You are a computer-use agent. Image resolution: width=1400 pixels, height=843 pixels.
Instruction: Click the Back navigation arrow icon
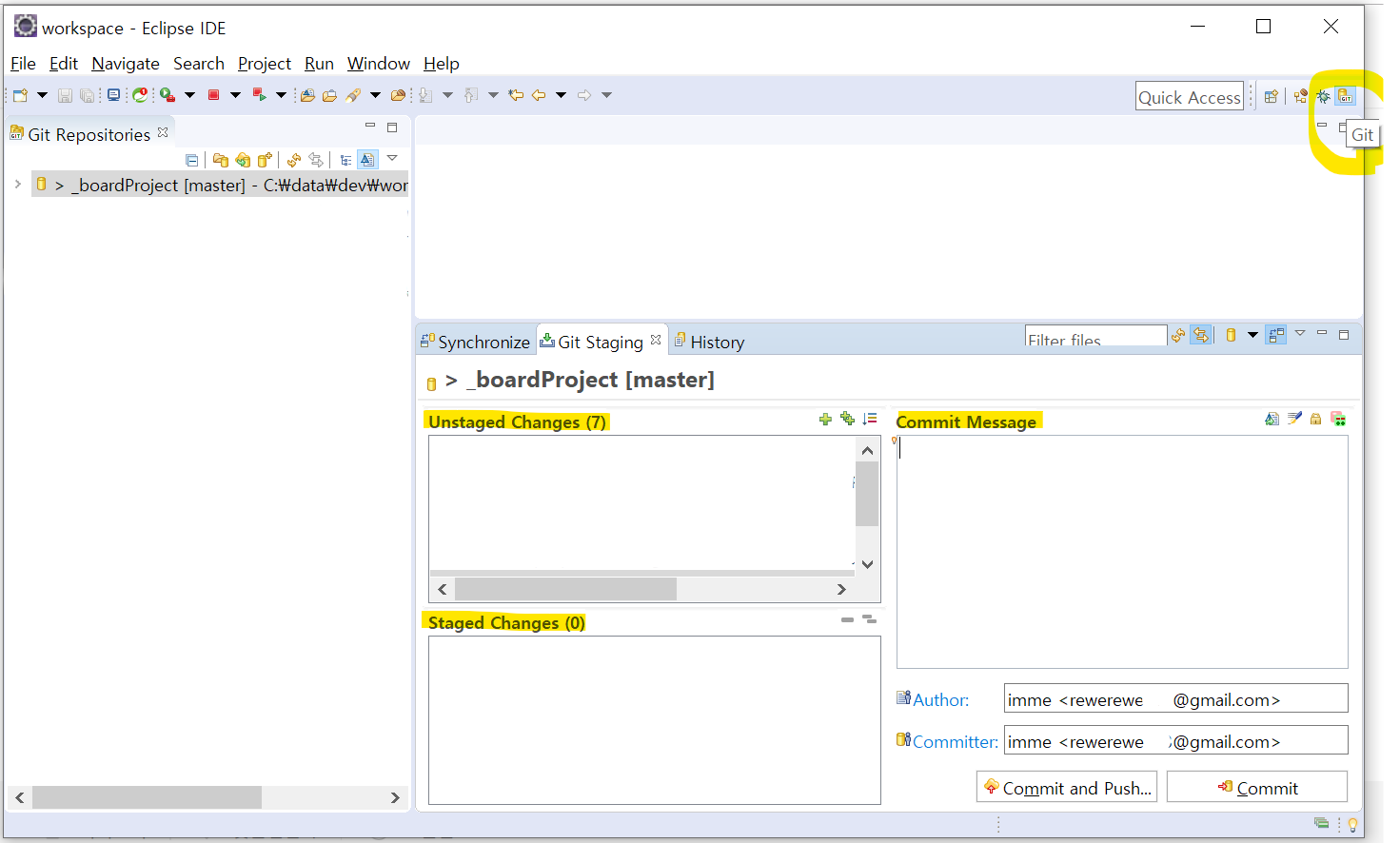(x=539, y=95)
